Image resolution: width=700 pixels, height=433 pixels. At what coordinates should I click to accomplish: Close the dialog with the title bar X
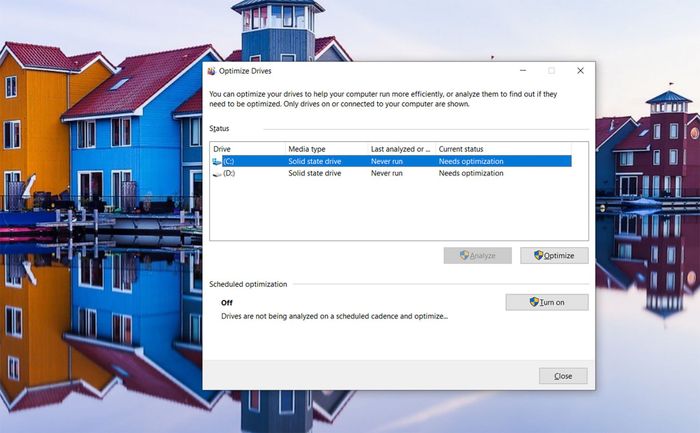pyautogui.click(x=580, y=71)
